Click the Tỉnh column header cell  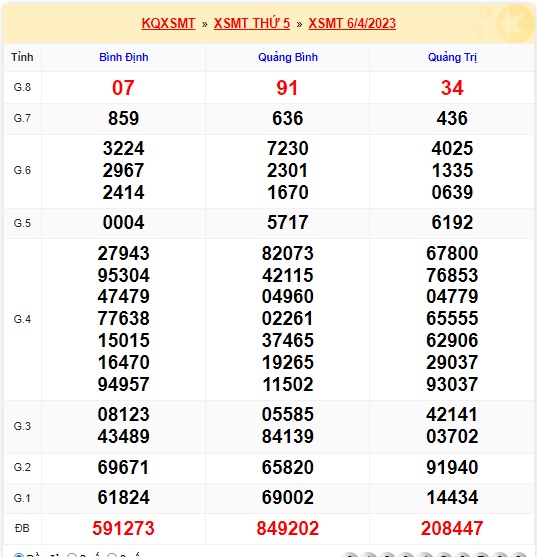(22, 57)
